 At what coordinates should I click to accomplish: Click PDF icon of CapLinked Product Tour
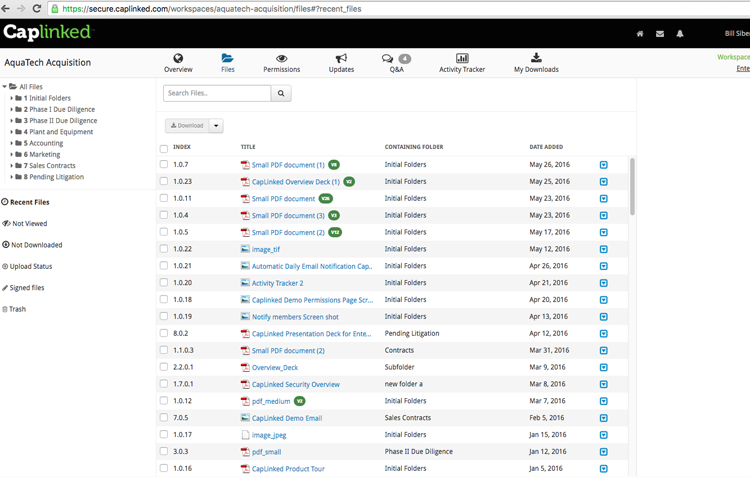point(245,469)
